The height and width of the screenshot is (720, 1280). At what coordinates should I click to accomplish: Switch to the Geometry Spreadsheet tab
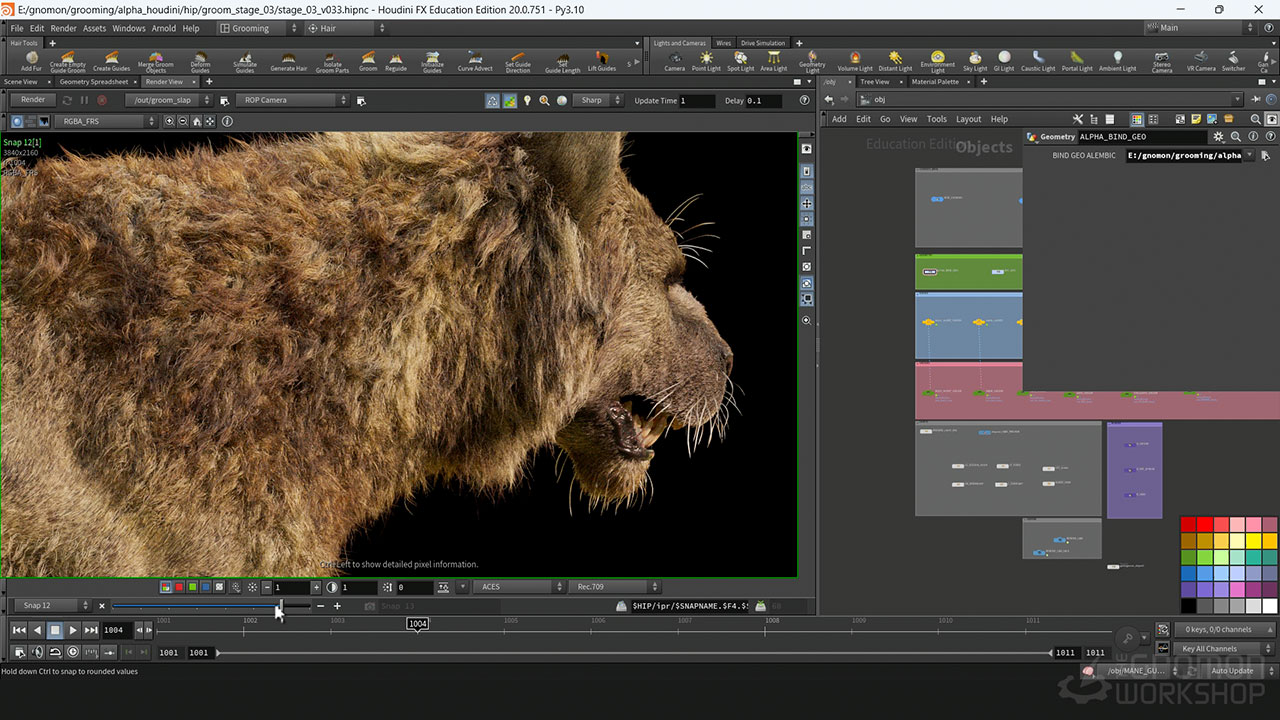(x=94, y=82)
